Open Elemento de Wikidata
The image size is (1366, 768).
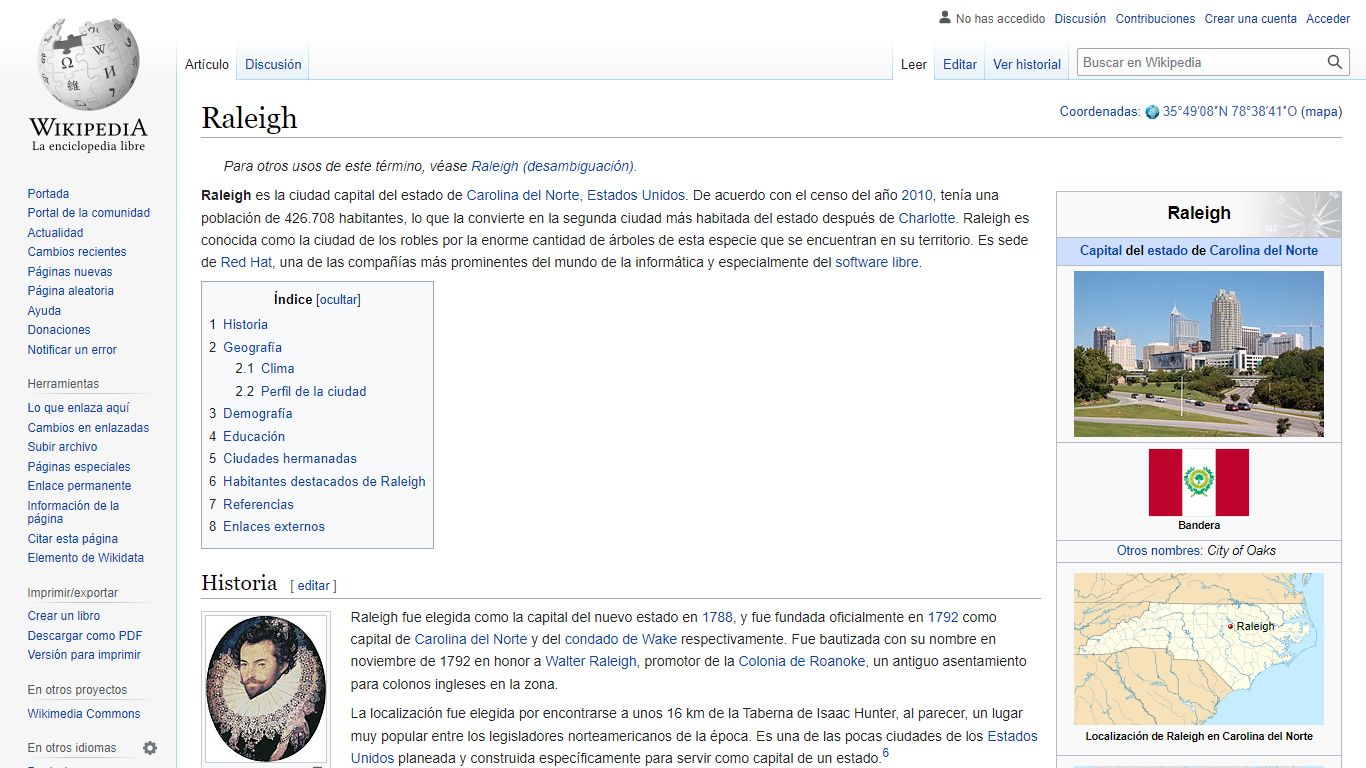[85, 558]
